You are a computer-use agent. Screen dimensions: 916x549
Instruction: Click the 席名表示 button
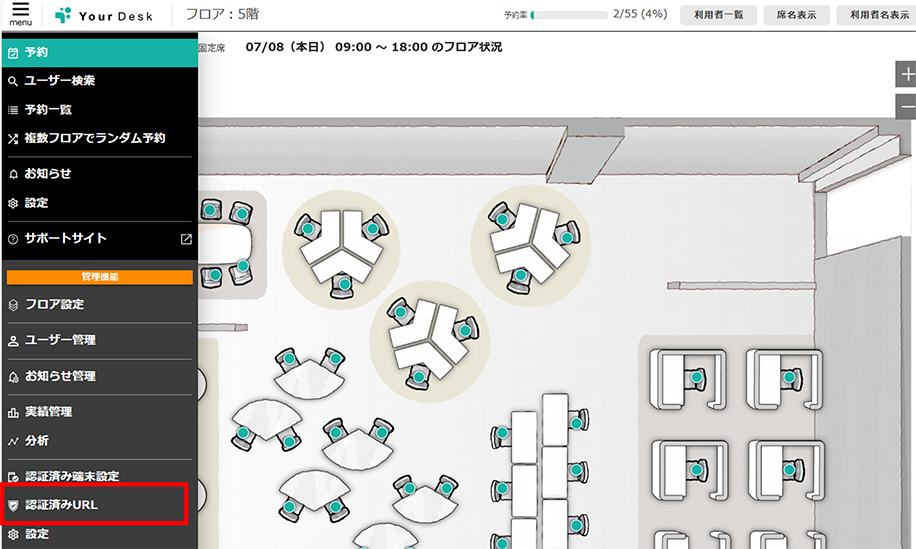click(796, 15)
